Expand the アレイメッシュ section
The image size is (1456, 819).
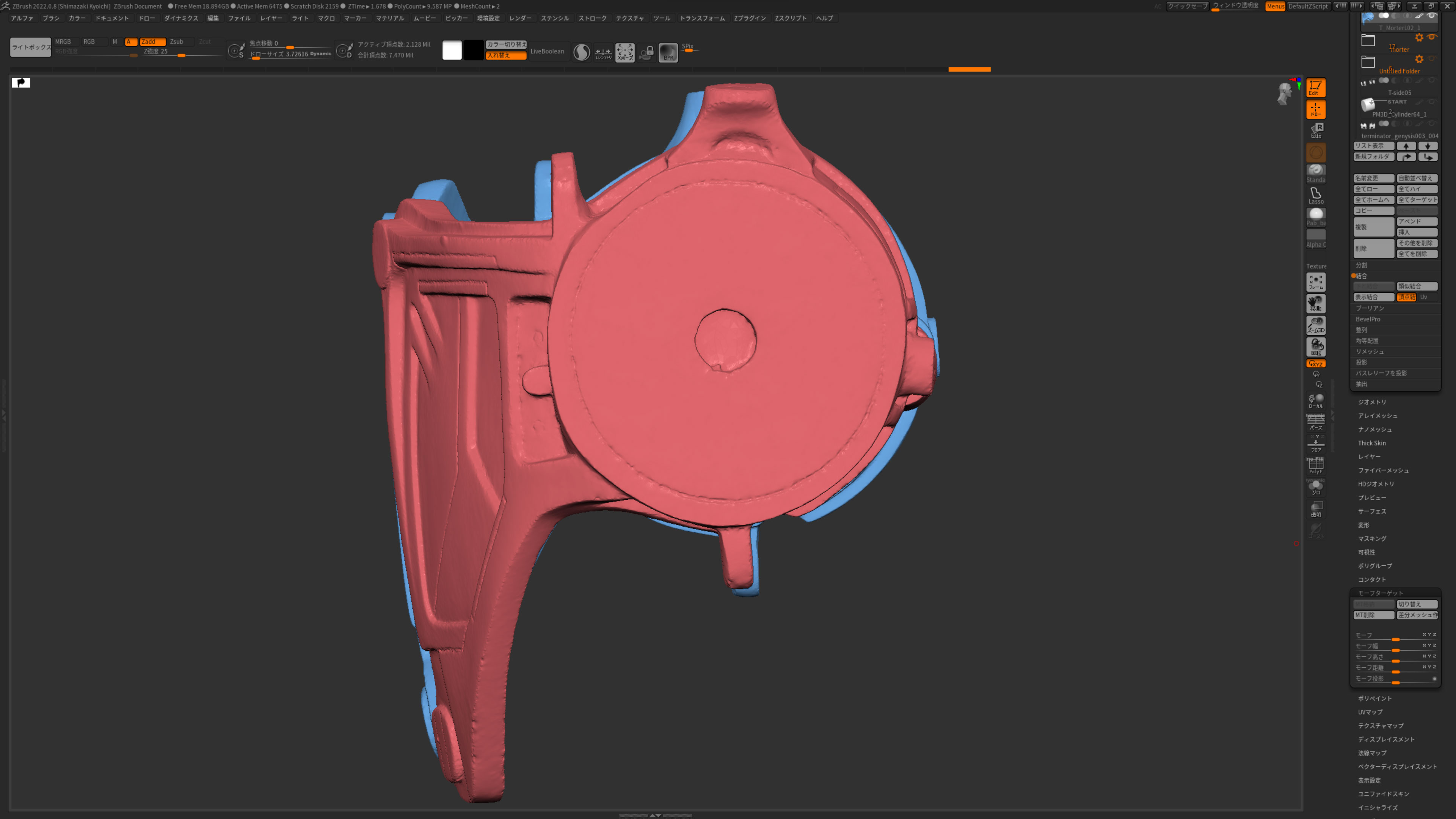(x=1378, y=416)
